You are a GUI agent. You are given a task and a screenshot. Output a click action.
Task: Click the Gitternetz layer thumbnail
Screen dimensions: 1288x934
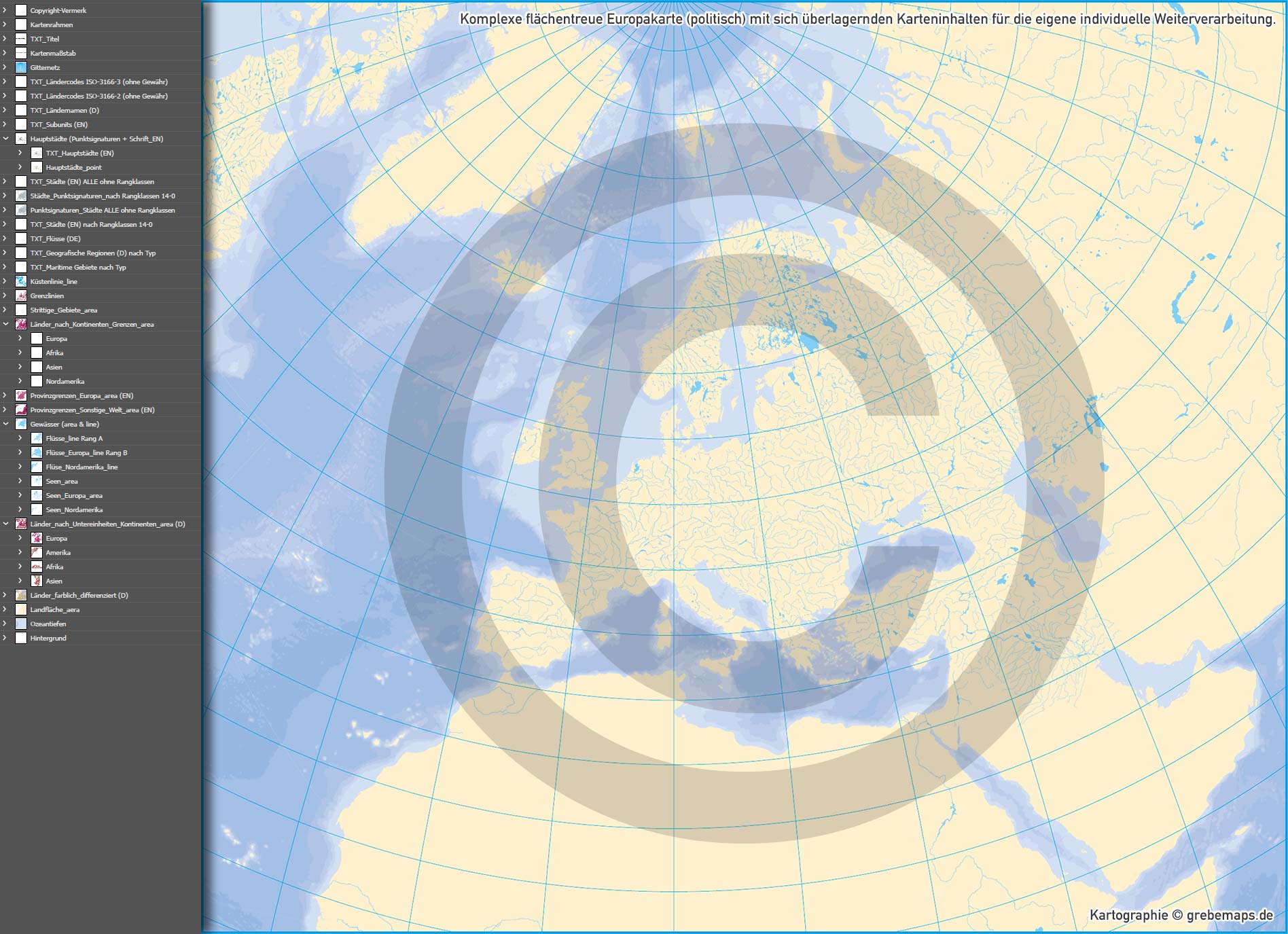click(20, 67)
